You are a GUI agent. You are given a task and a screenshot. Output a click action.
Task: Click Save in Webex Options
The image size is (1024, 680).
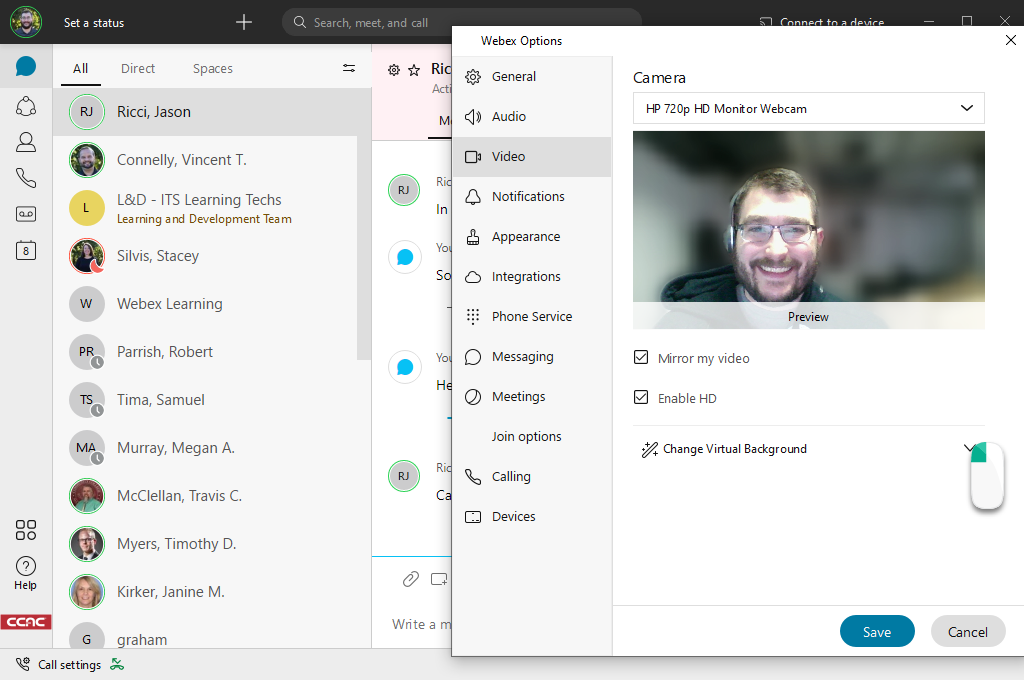click(x=876, y=632)
